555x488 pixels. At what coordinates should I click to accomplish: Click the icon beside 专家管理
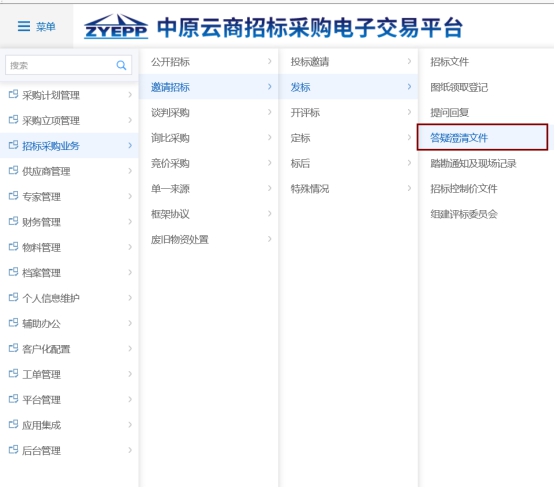coord(13,196)
